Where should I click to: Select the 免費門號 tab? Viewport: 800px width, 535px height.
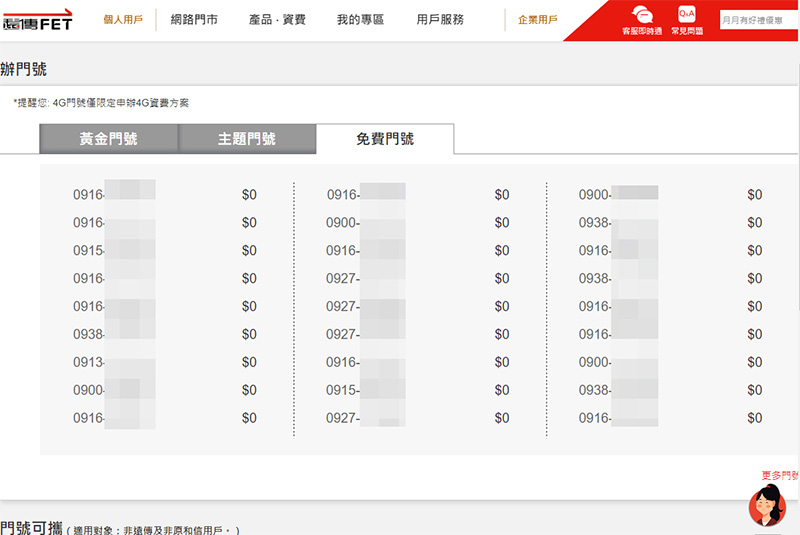pyautogui.click(x=385, y=139)
